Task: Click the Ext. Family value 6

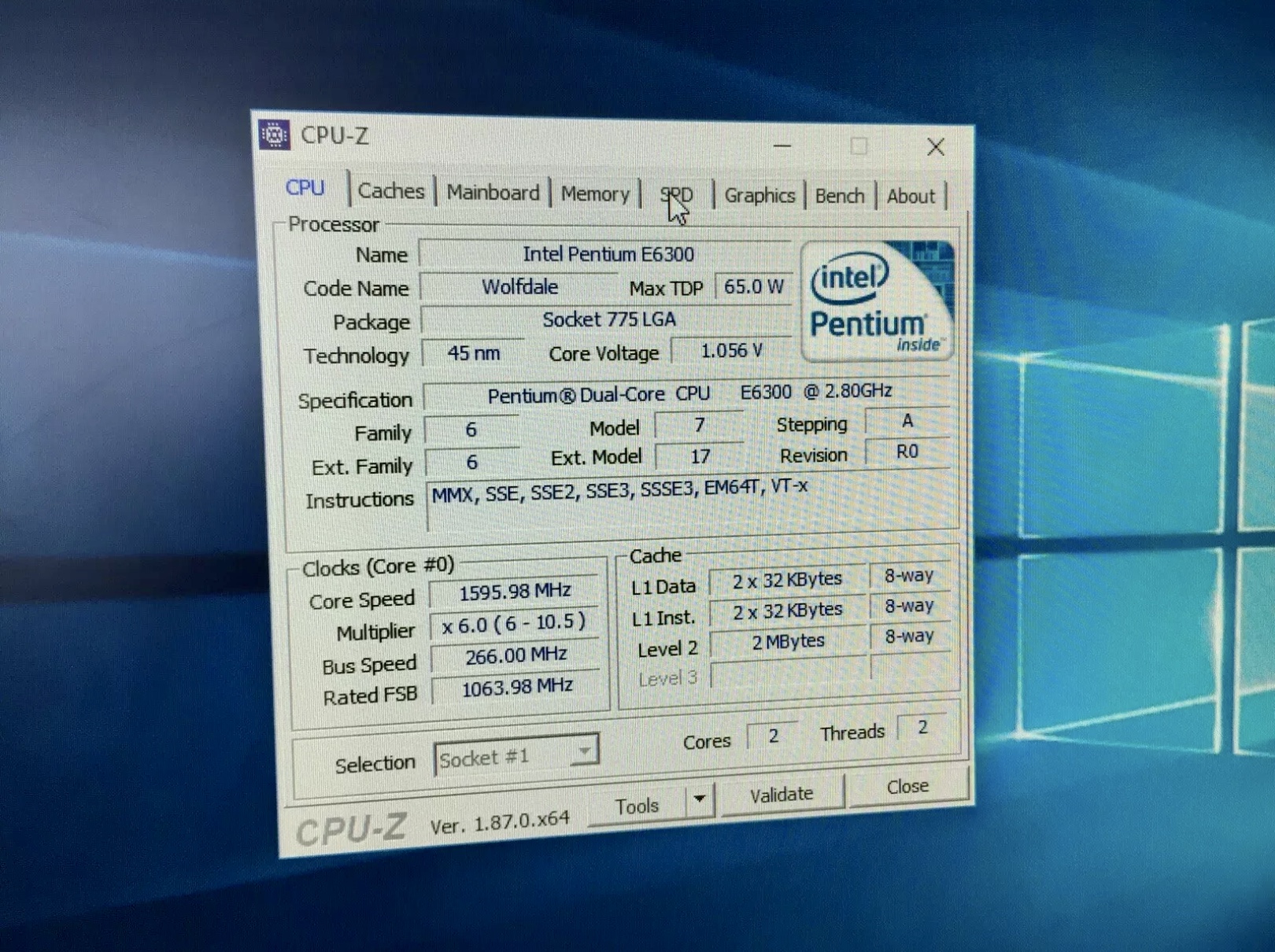Action: (471, 463)
